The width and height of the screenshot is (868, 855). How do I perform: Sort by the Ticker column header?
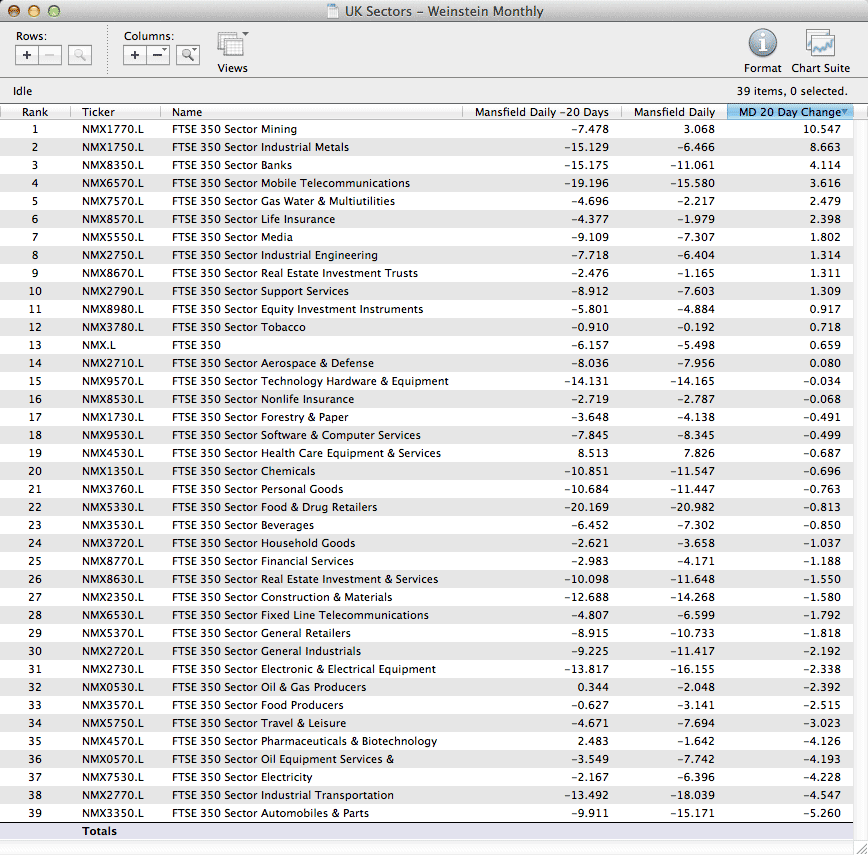click(x=98, y=112)
